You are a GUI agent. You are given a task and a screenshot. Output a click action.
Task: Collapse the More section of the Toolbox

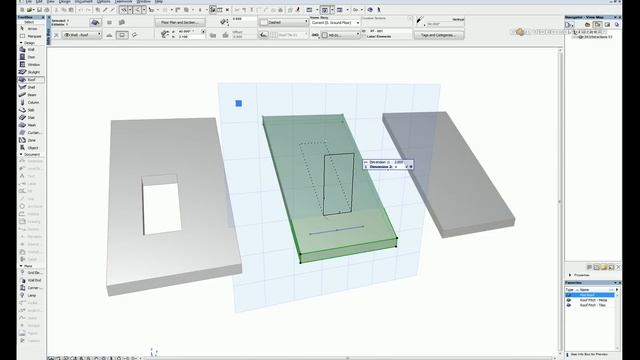pos(21,266)
